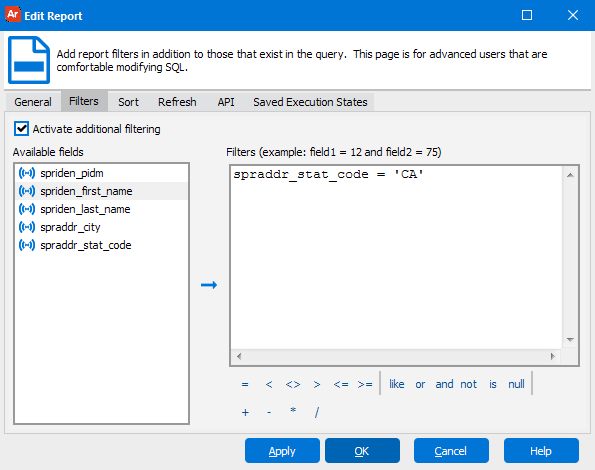Open the Saved Execution States tab
Image resolution: width=595 pixels, height=470 pixels.
[310, 102]
